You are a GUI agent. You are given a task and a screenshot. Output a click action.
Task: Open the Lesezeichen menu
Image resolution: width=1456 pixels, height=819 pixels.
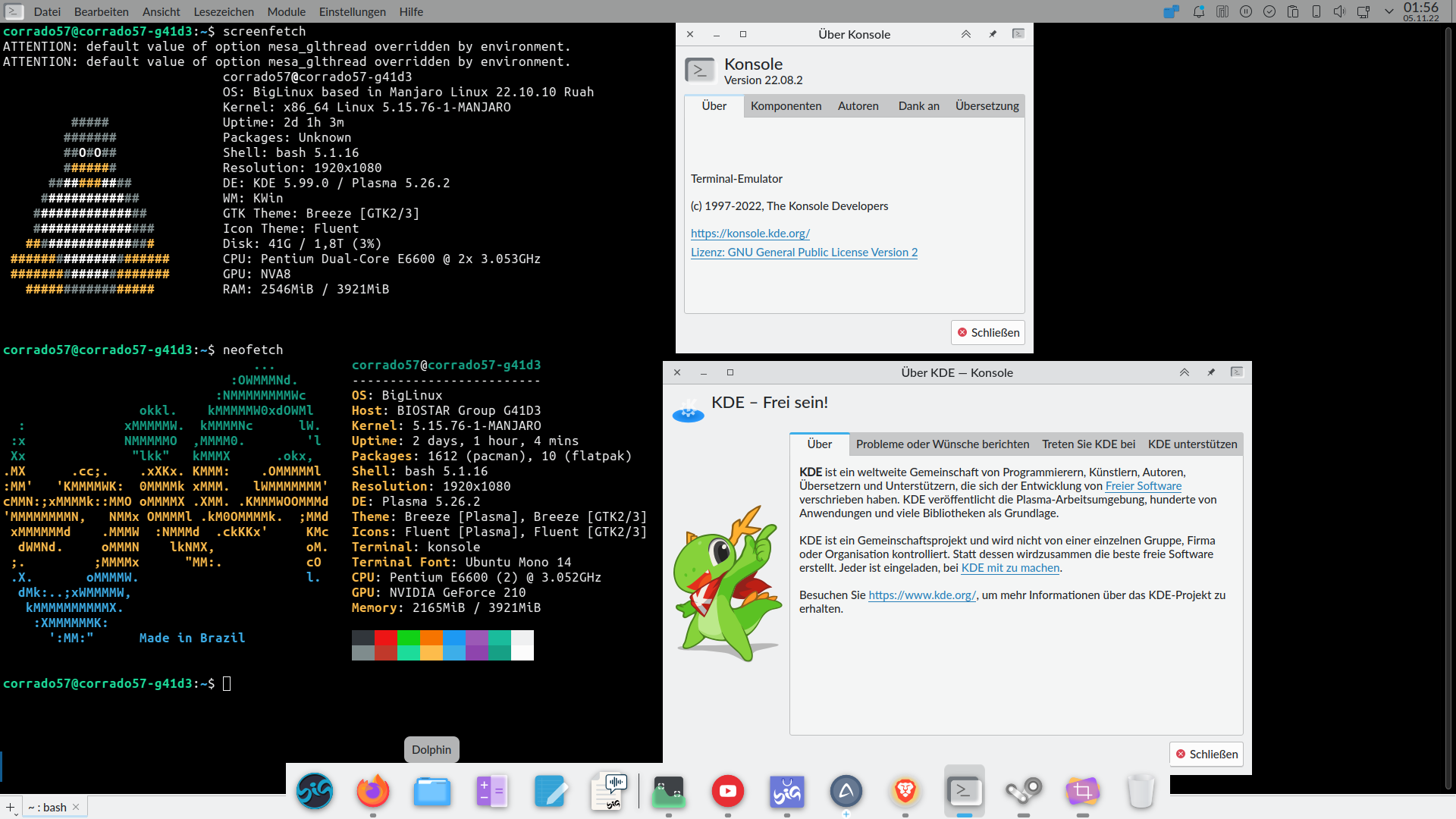[x=224, y=11]
